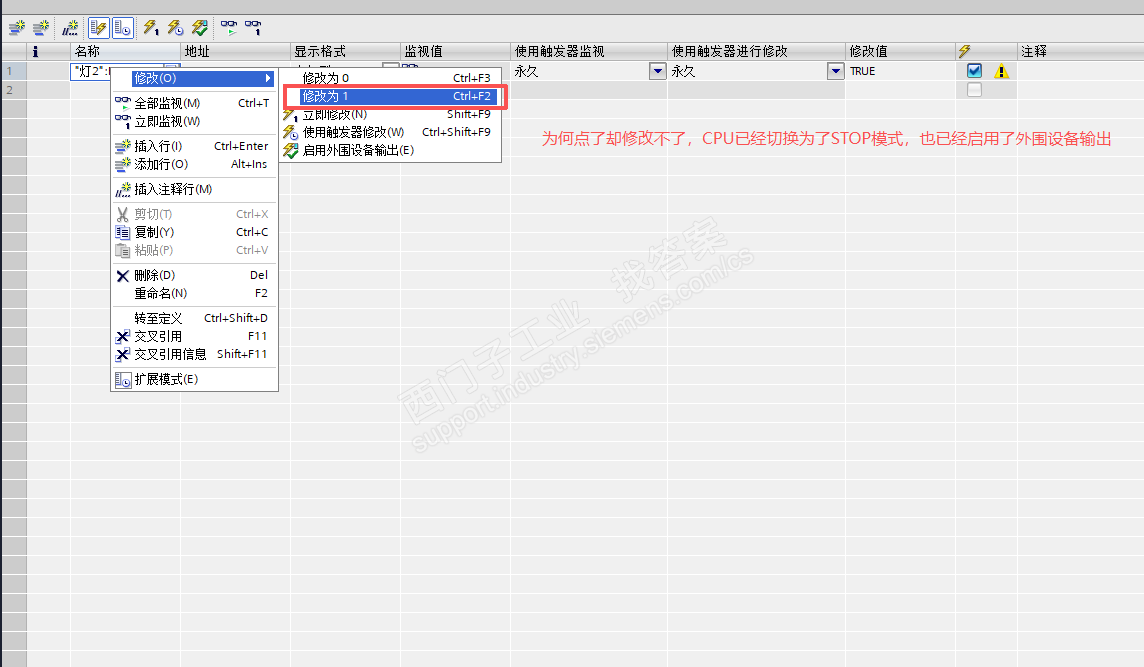The width and height of the screenshot is (1144, 667).
Task: Toggle the show advanced settings columns button
Action: coord(123,28)
